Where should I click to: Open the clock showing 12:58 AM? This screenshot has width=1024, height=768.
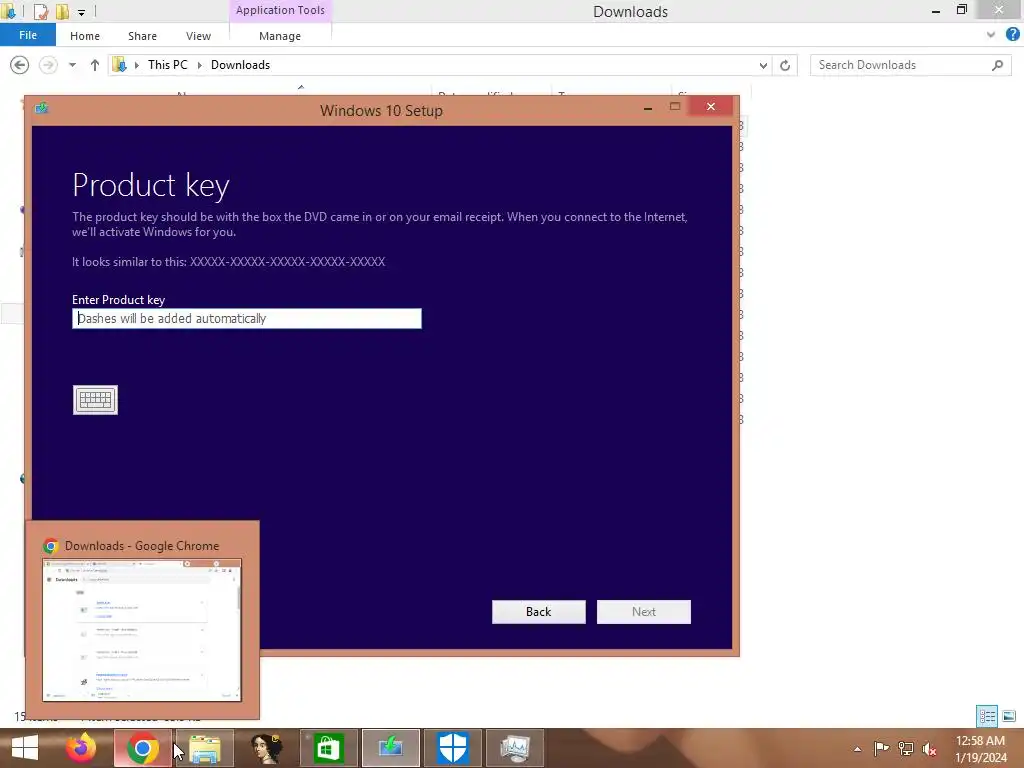980,749
